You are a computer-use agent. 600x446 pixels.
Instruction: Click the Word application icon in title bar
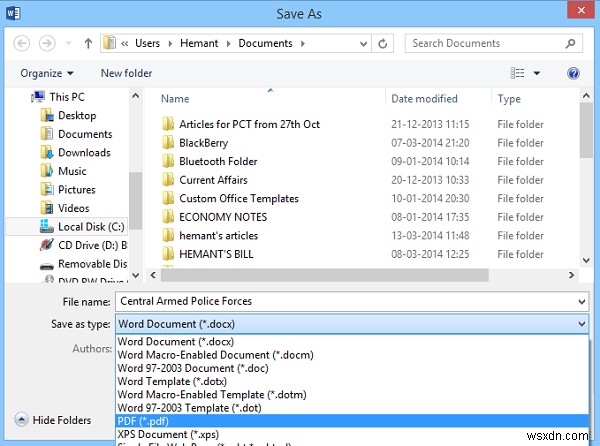point(13,13)
